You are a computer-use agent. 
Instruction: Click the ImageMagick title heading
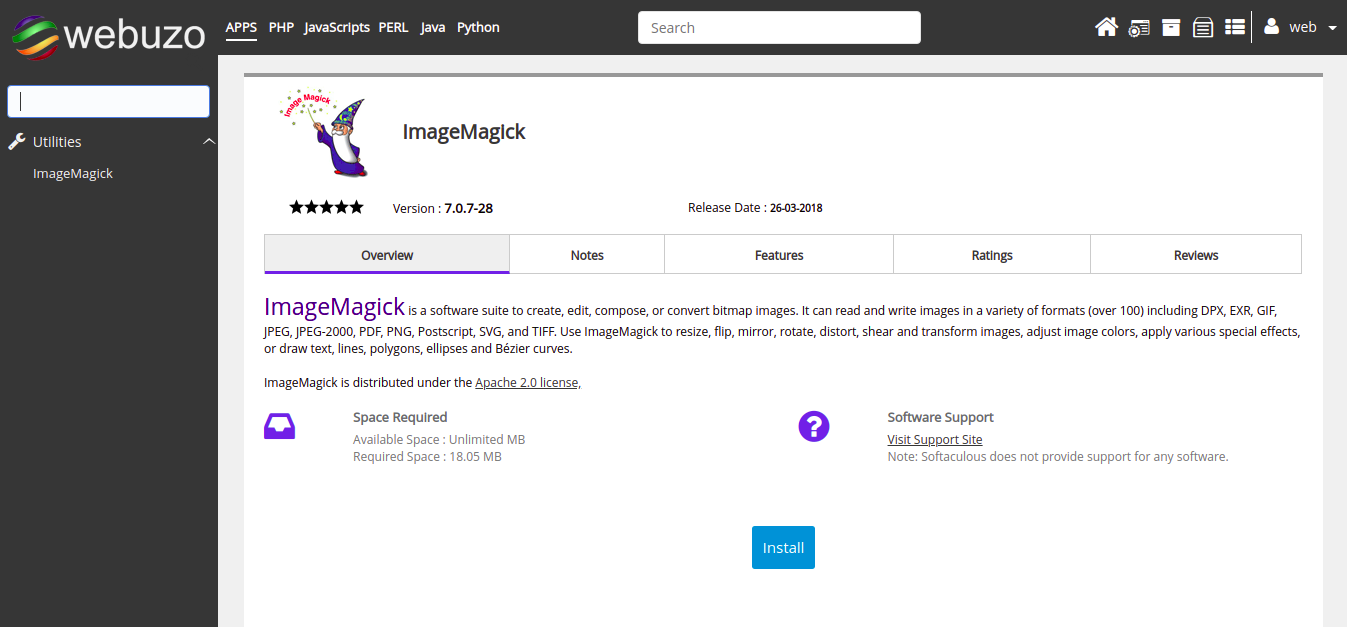point(464,132)
